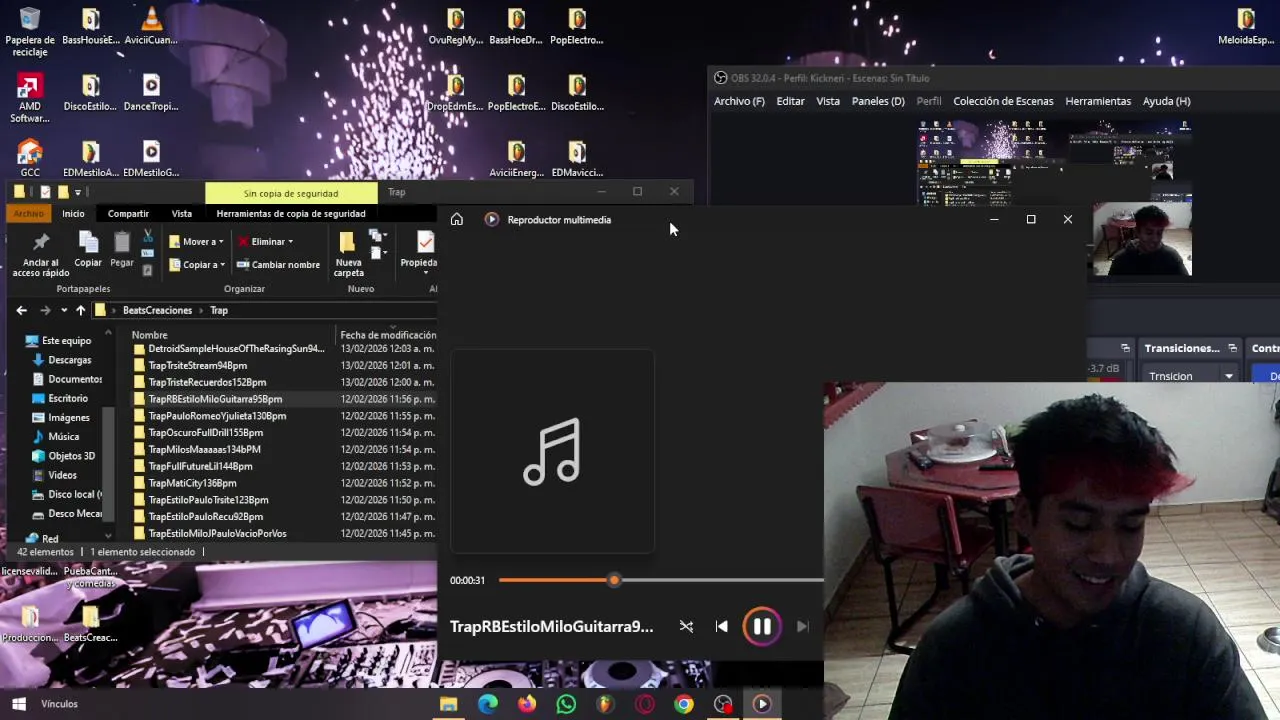Click the media player seek slider handle
The image size is (1280, 720).
click(614, 580)
